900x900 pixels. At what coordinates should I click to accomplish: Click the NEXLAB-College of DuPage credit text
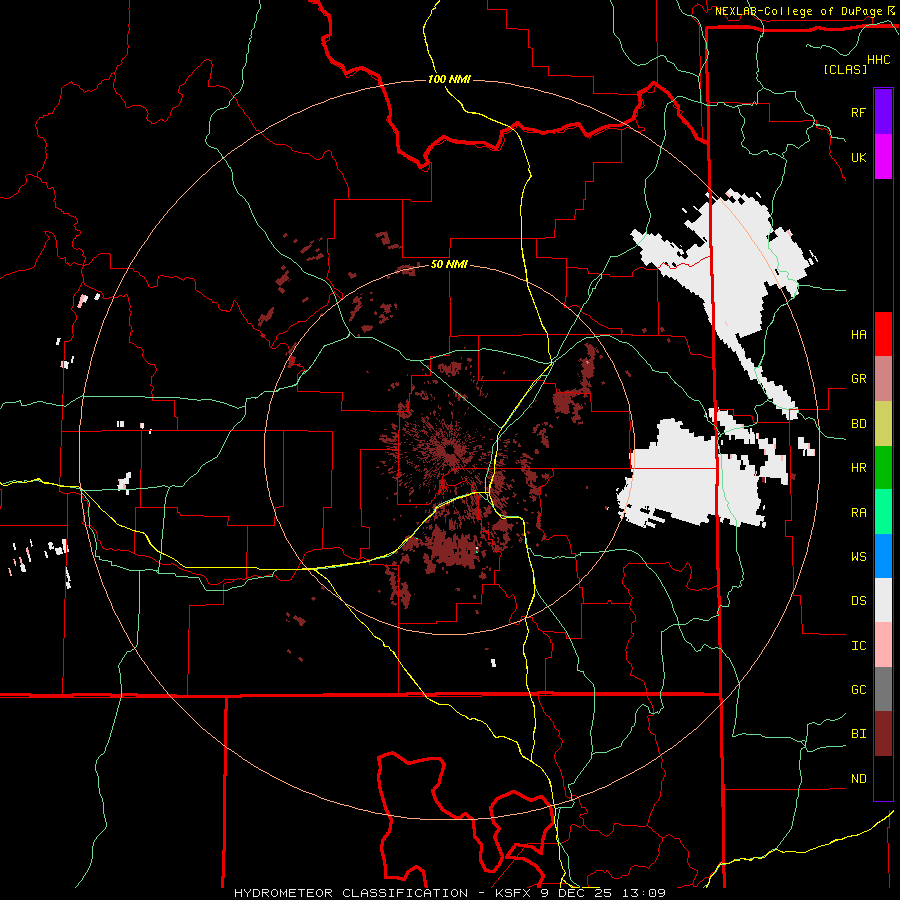tap(798, 11)
